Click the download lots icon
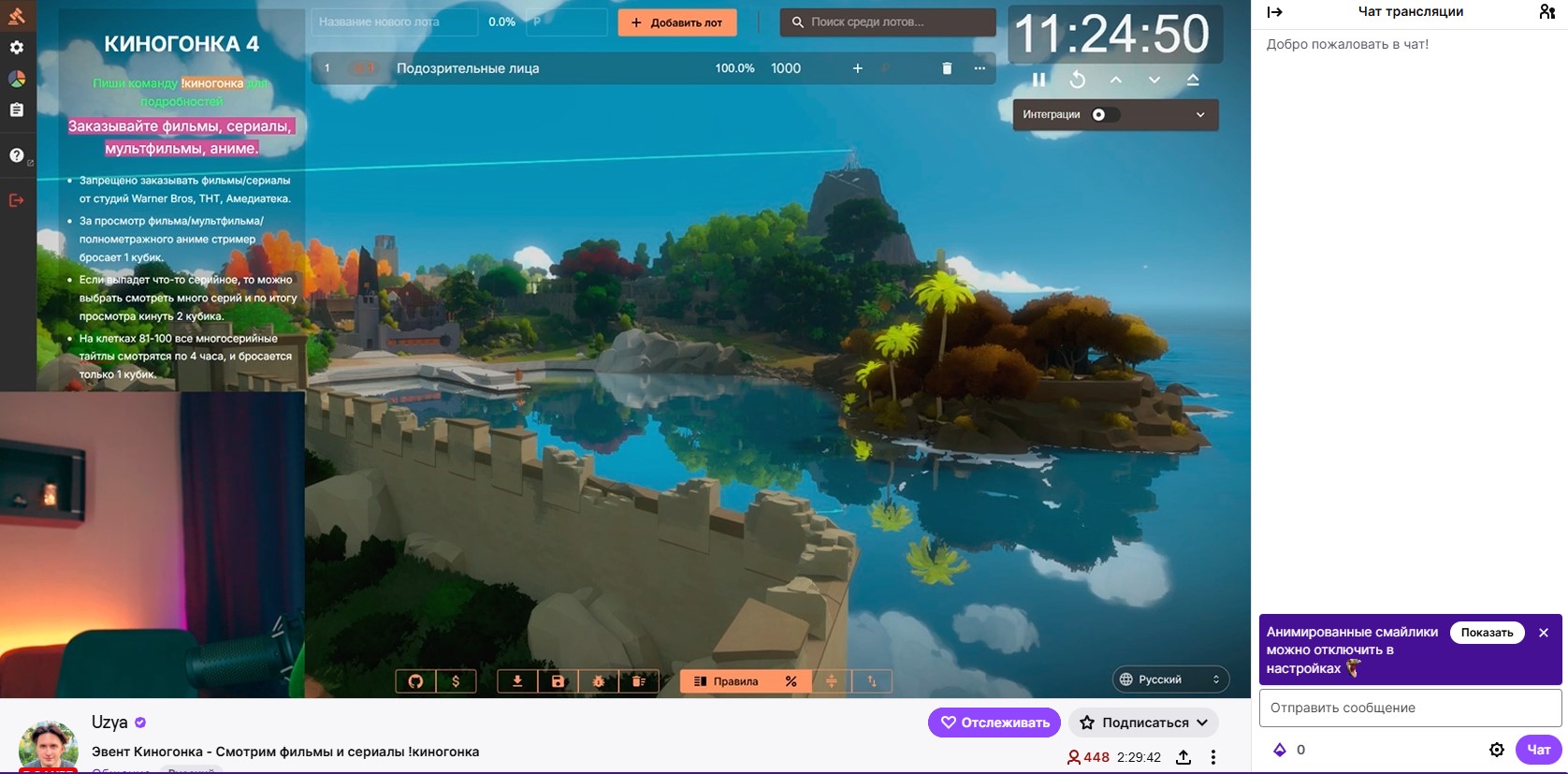The image size is (1568, 774). coord(517,681)
